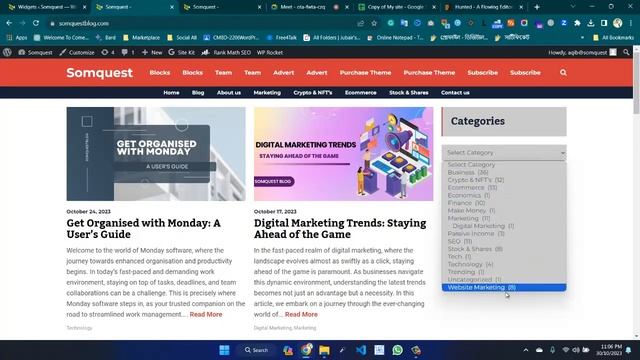Open the comments bubble in admin bar

coord(128,52)
